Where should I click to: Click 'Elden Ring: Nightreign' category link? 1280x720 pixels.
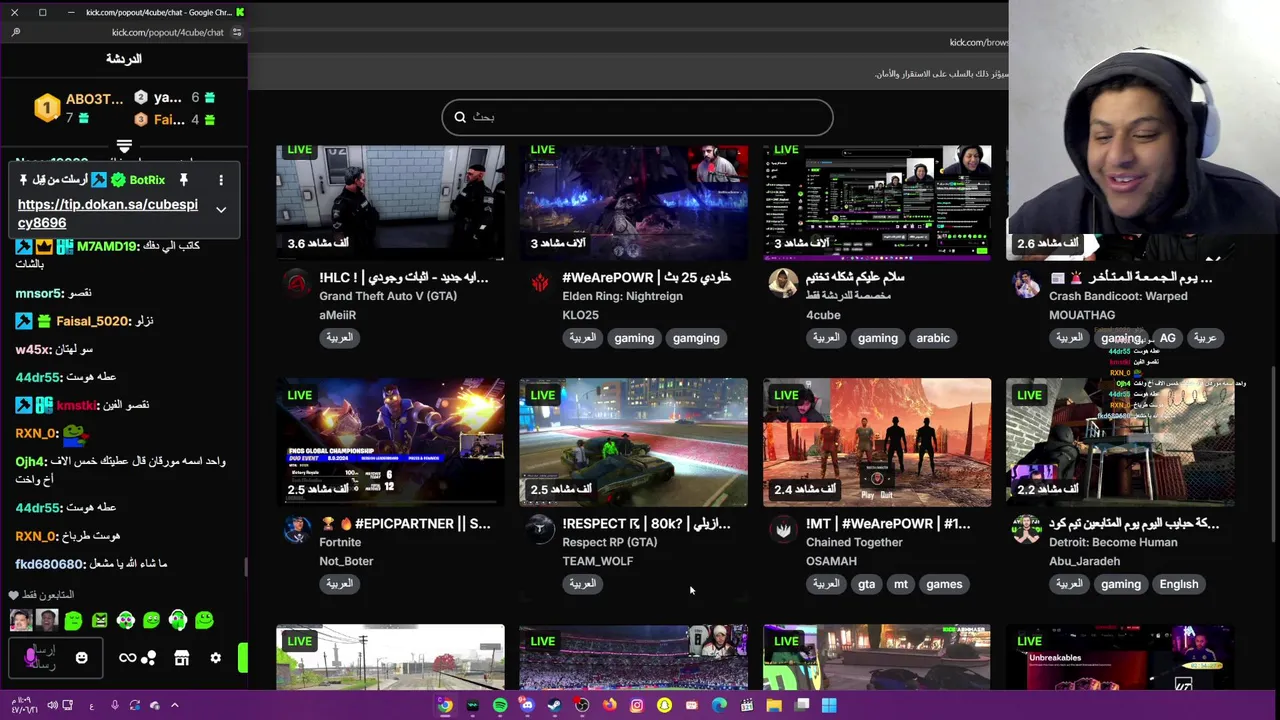(x=622, y=296)
